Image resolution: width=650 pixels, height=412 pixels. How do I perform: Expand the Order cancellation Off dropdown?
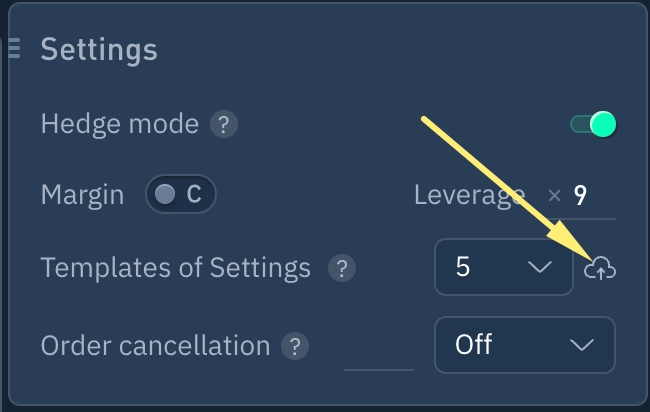[524, 345]
